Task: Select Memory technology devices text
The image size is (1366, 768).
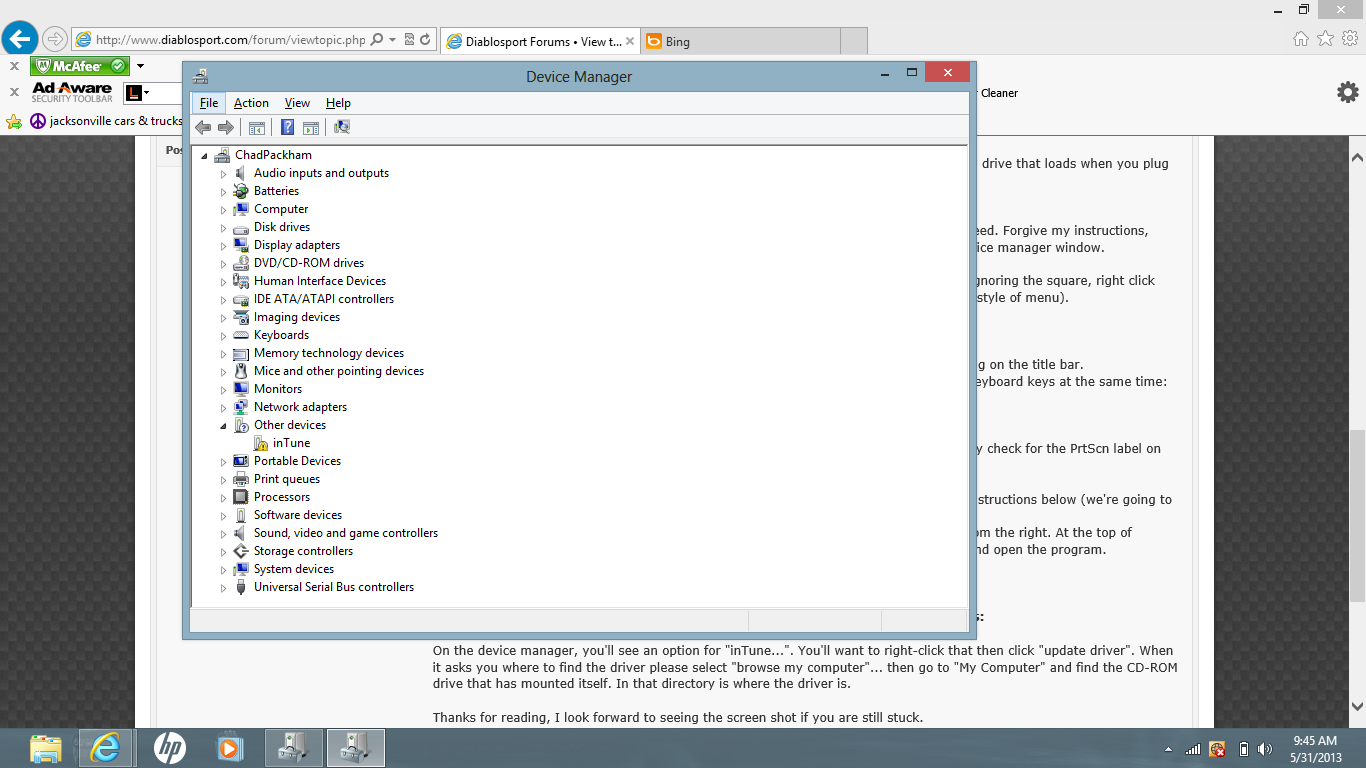Action: [x=329, y=353]
